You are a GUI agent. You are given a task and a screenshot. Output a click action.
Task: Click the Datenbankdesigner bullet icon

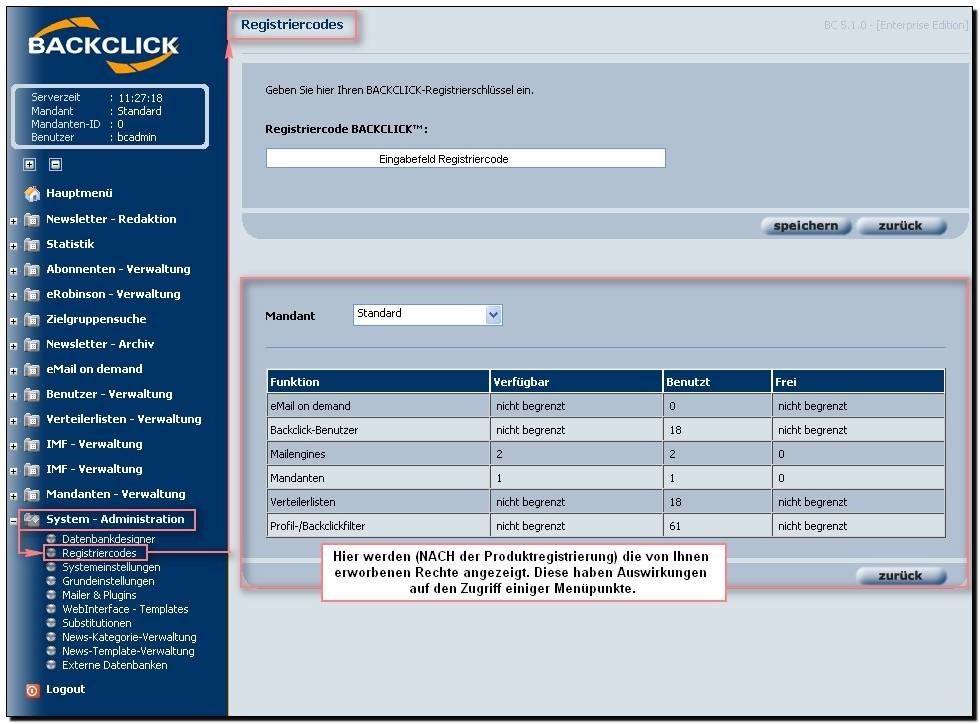click(52, 539)
